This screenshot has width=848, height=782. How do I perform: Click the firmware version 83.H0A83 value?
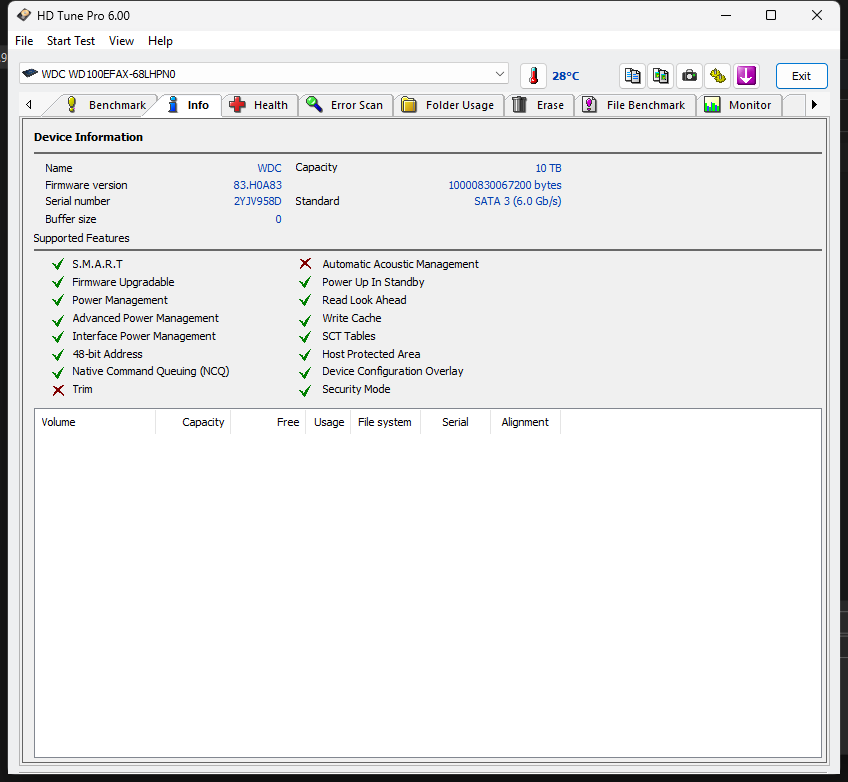[257, 185]
